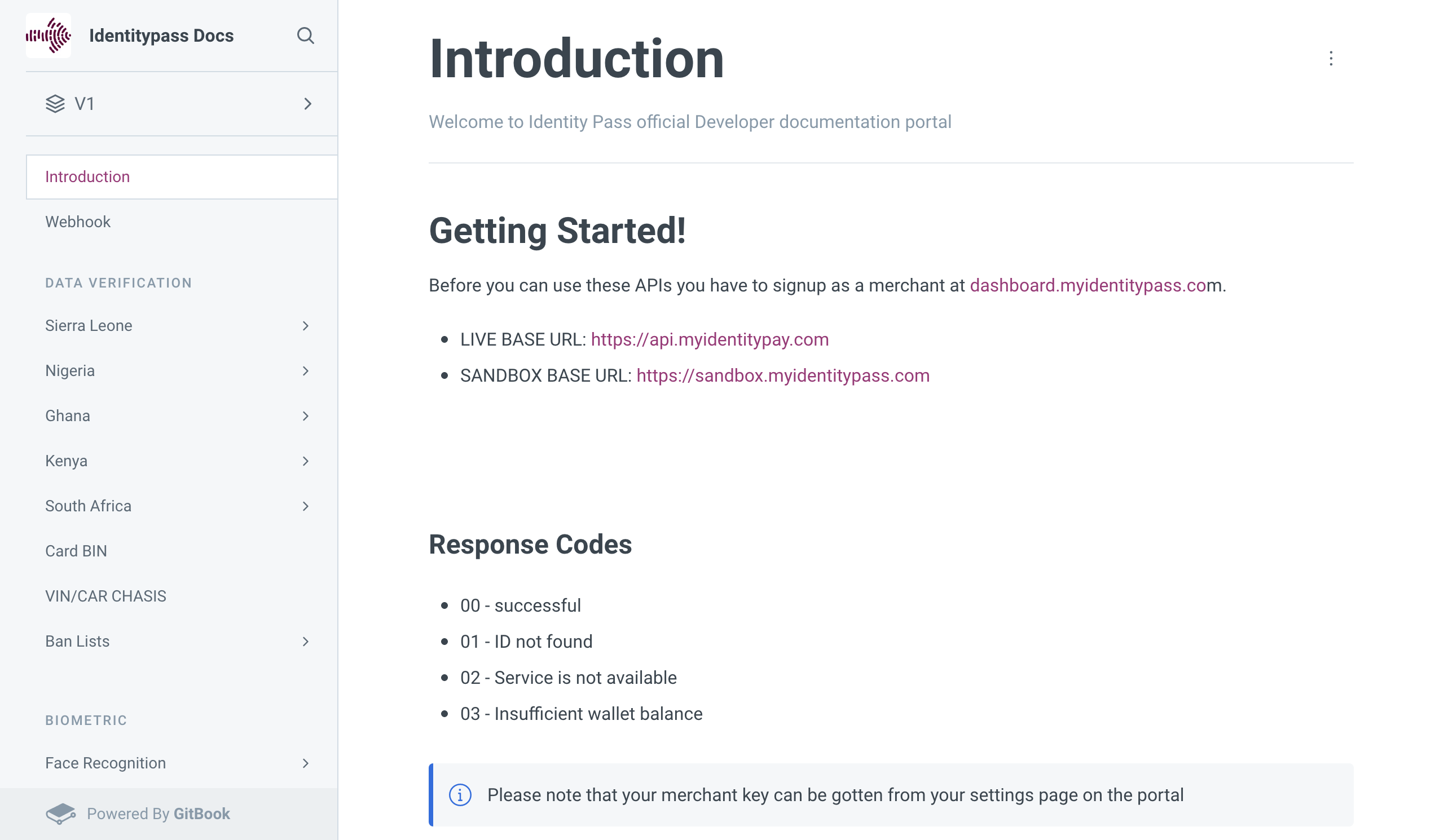Click the DATA VERIFICATION section label

tap(118, 283)
